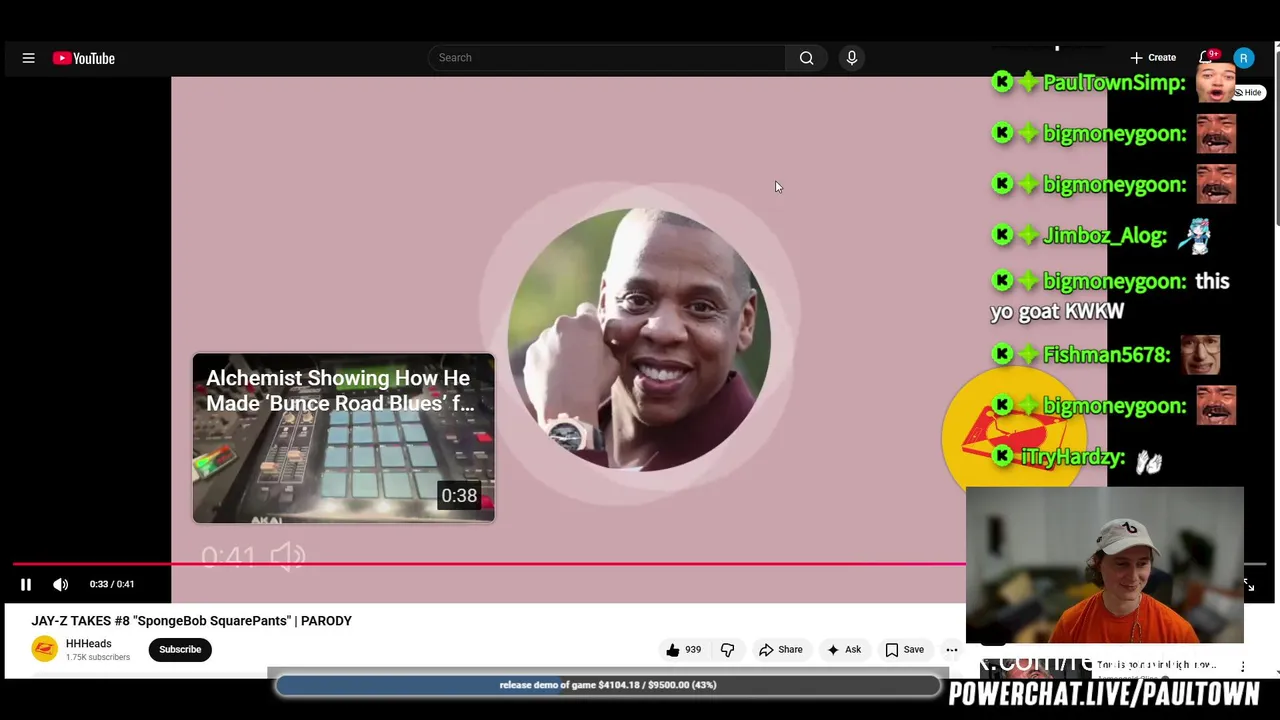
Task: Open the three-dot menu below webcam
Action: pyautogui.click(x=1243, y=666)
